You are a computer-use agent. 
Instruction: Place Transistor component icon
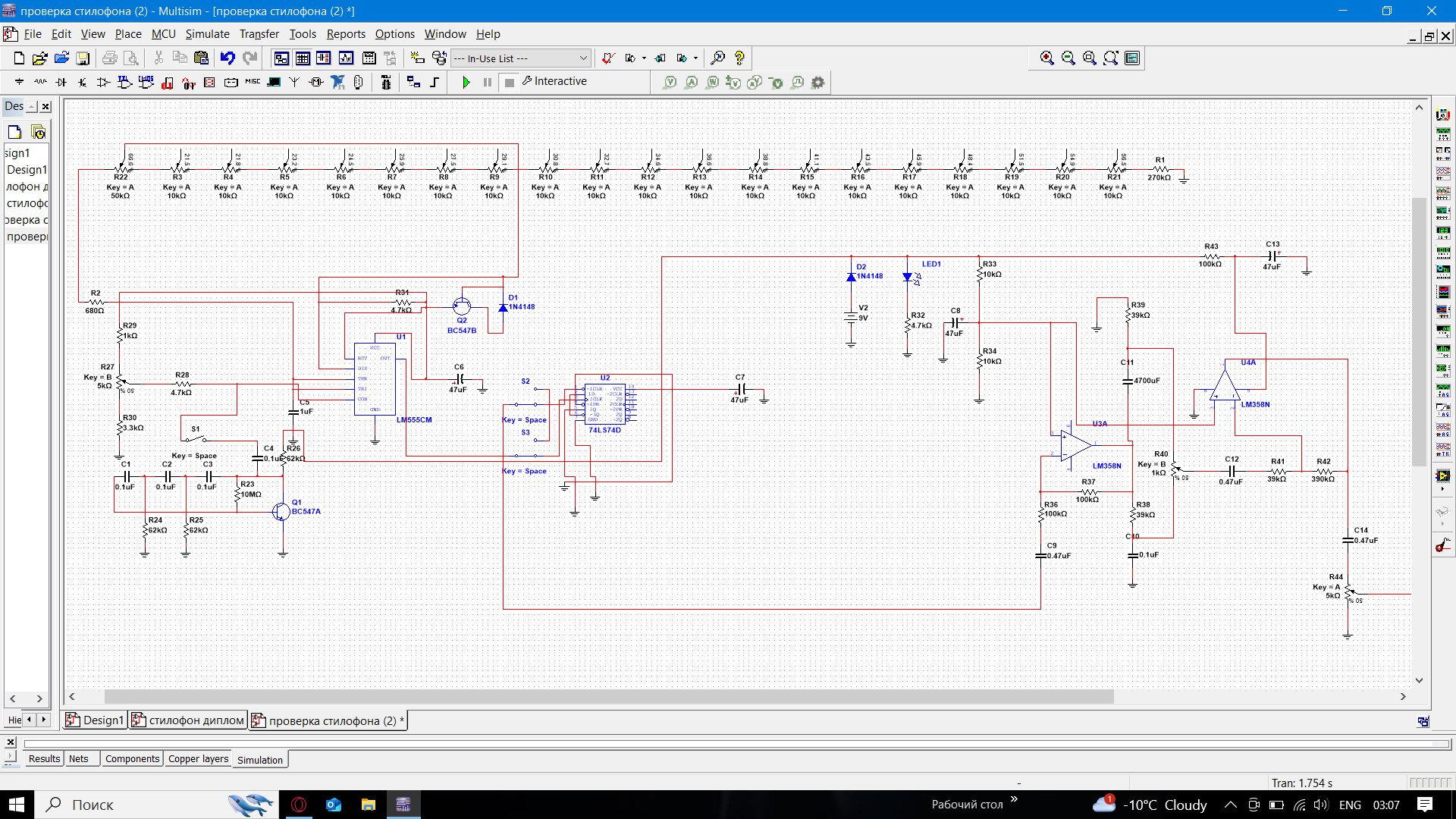click(82, 82)
